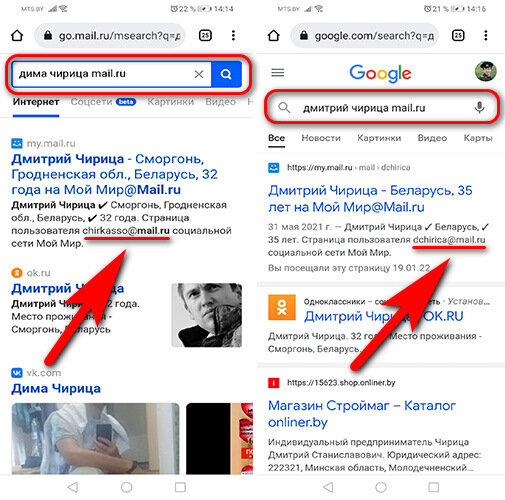The height and width of the screenshot is (500, 505).
Task: Open the Дима Чирица vk.com result
Action: pos(56,388)
